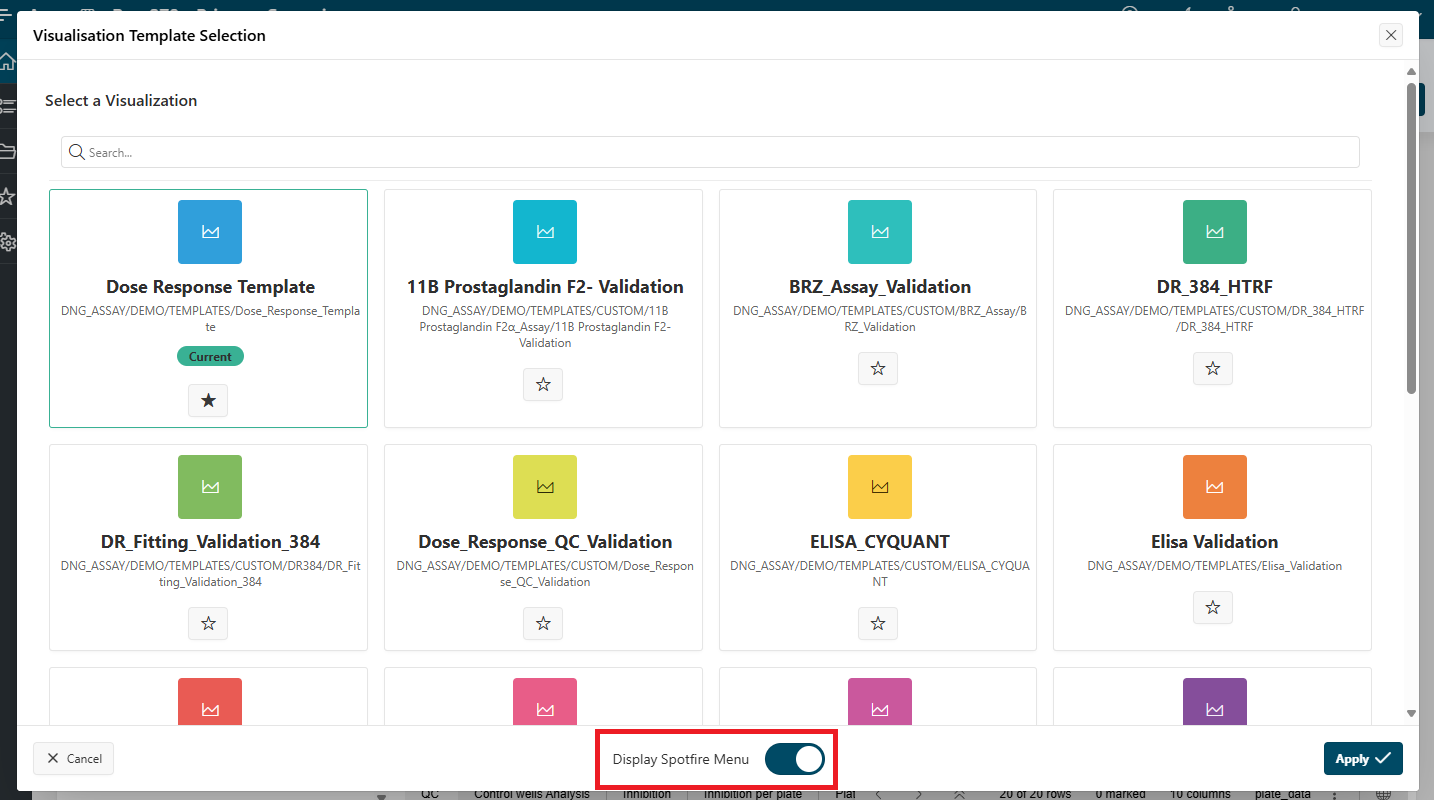Favorite the DR_Fitting_Validation_384 template
1434x800 pixels.
208,623
